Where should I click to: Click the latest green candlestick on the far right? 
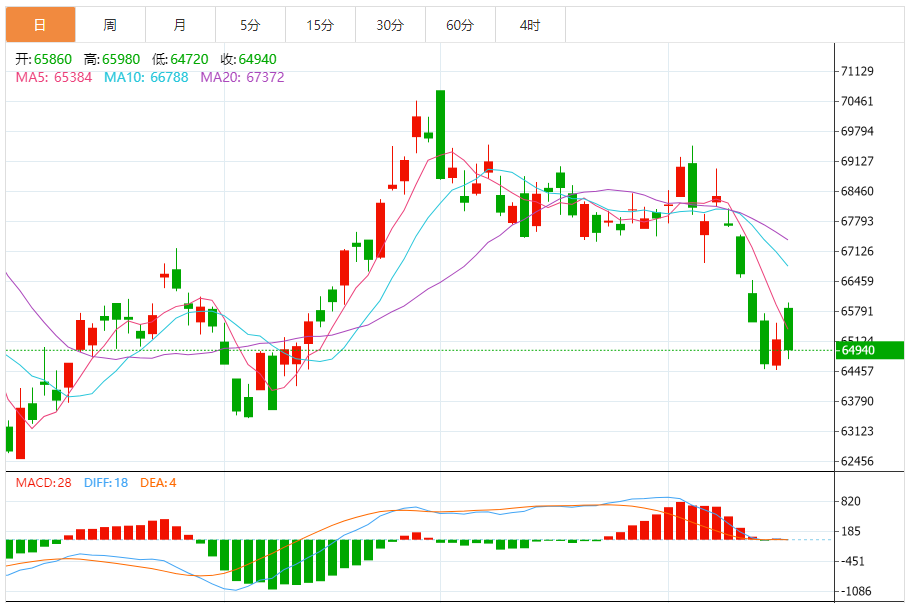(x=788, y=329)
